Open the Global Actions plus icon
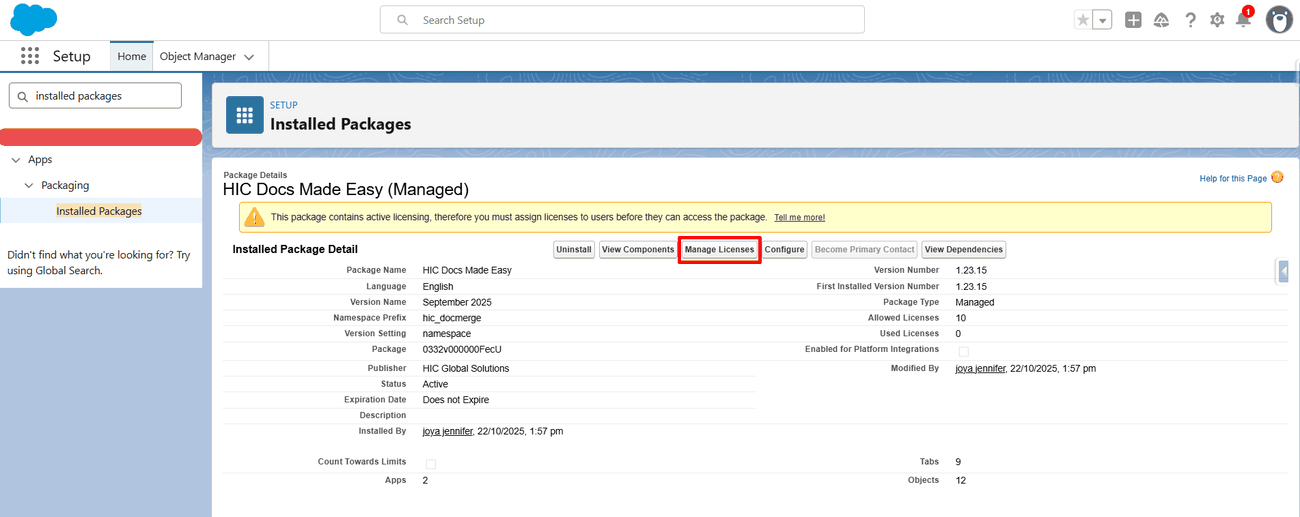1300x517 pixels. 1133,20
